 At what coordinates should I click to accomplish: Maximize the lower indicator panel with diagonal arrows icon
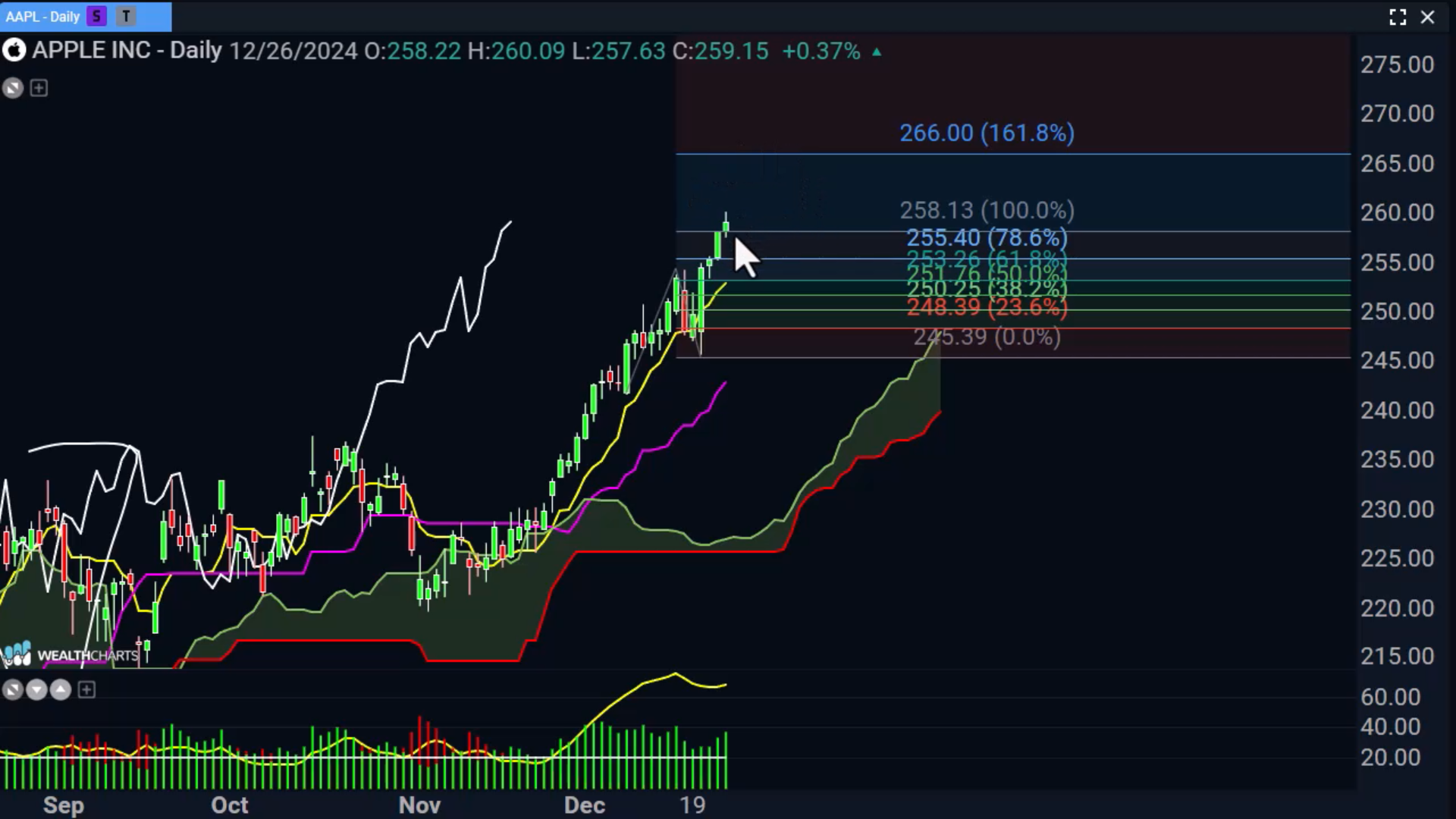point(13,689)
